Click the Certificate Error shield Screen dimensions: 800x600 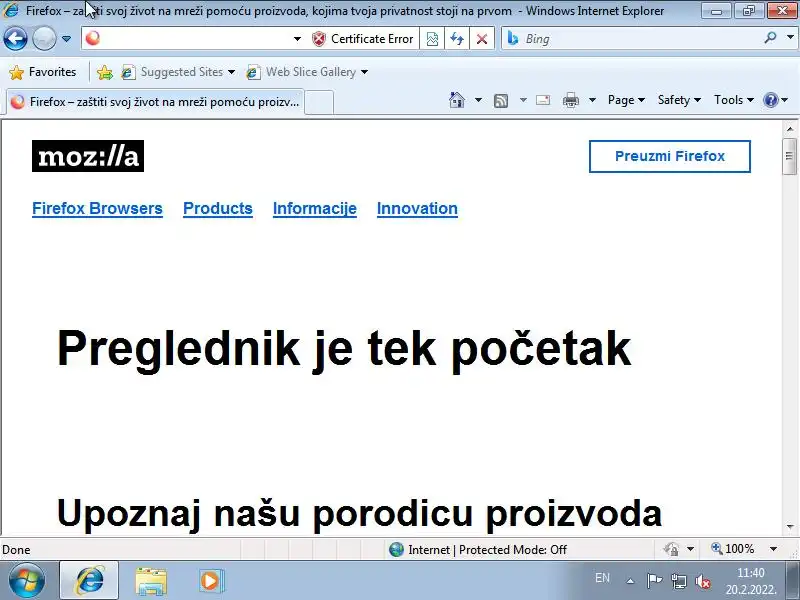(363, 39)
